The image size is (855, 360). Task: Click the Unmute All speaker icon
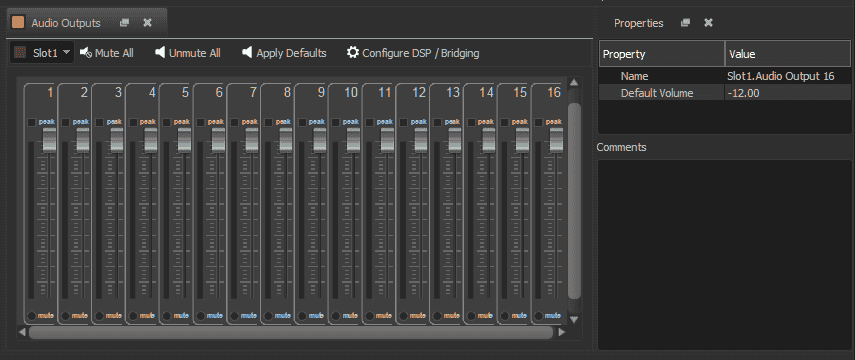coord(160,52)
